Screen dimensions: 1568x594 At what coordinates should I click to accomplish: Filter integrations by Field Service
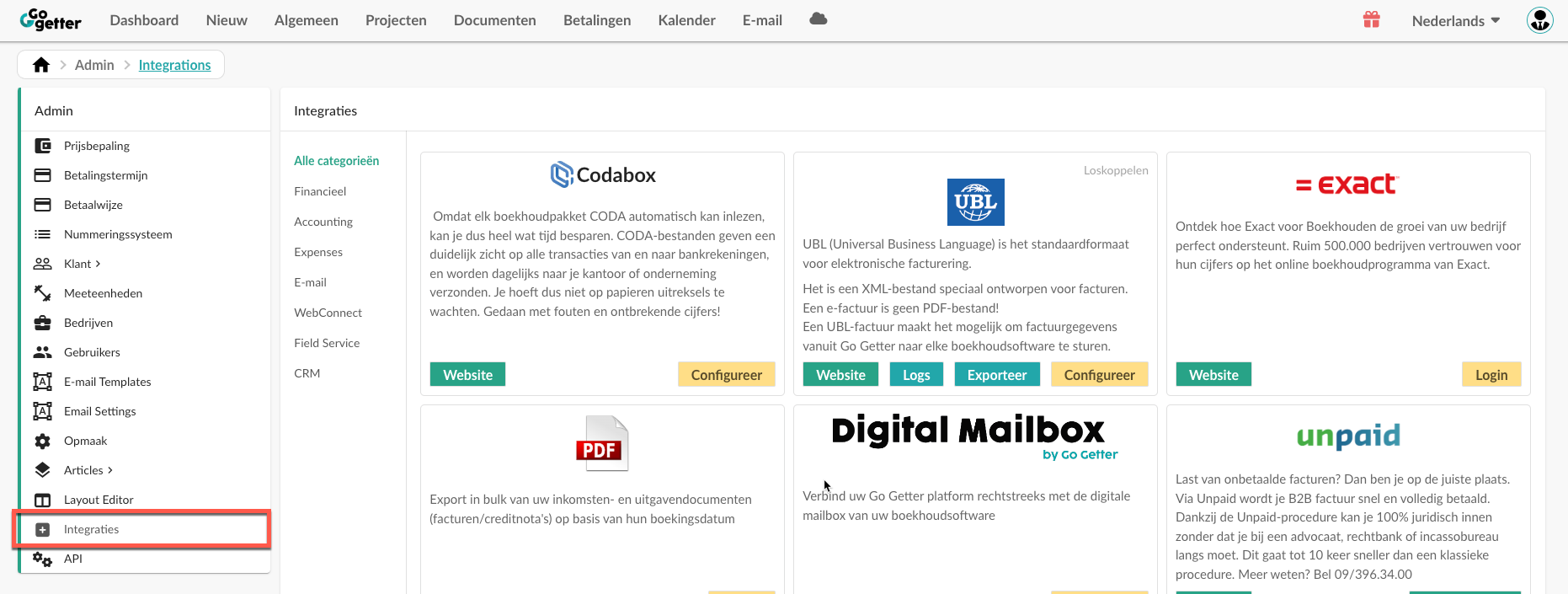(327, 343)
